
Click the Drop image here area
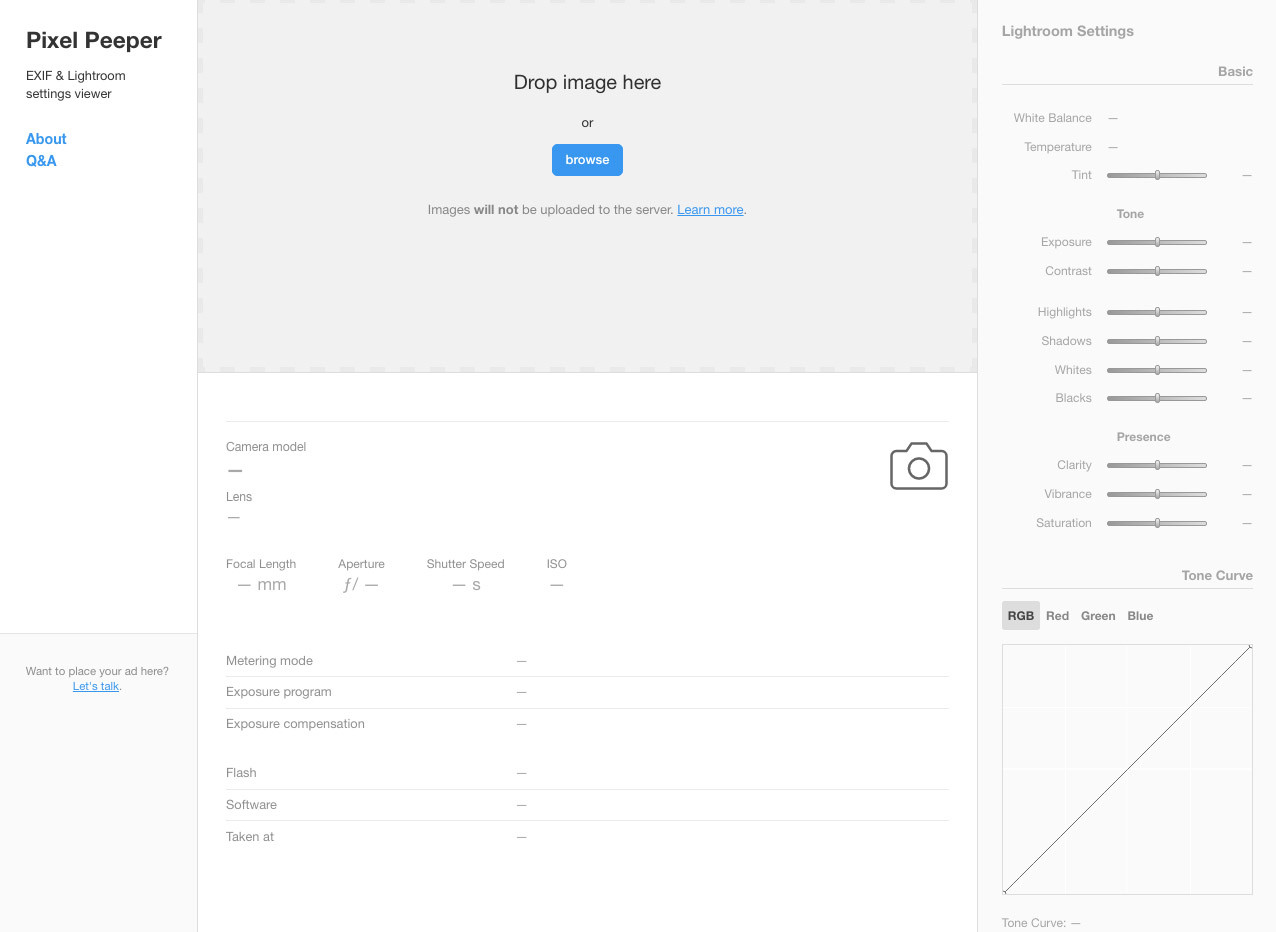click(x=587, y=186)
